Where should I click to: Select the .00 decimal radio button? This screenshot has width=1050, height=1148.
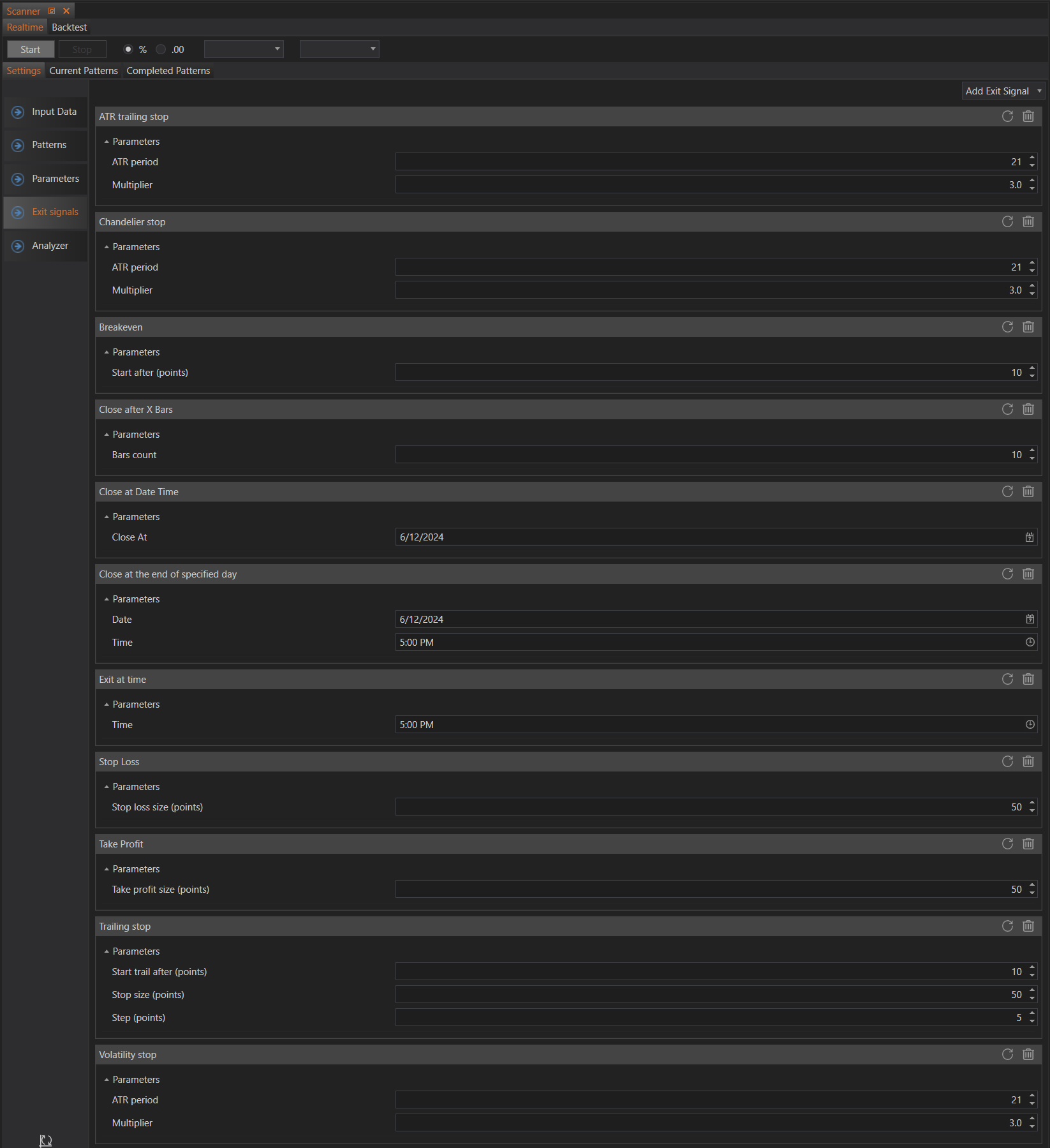(x=161, y=50)
